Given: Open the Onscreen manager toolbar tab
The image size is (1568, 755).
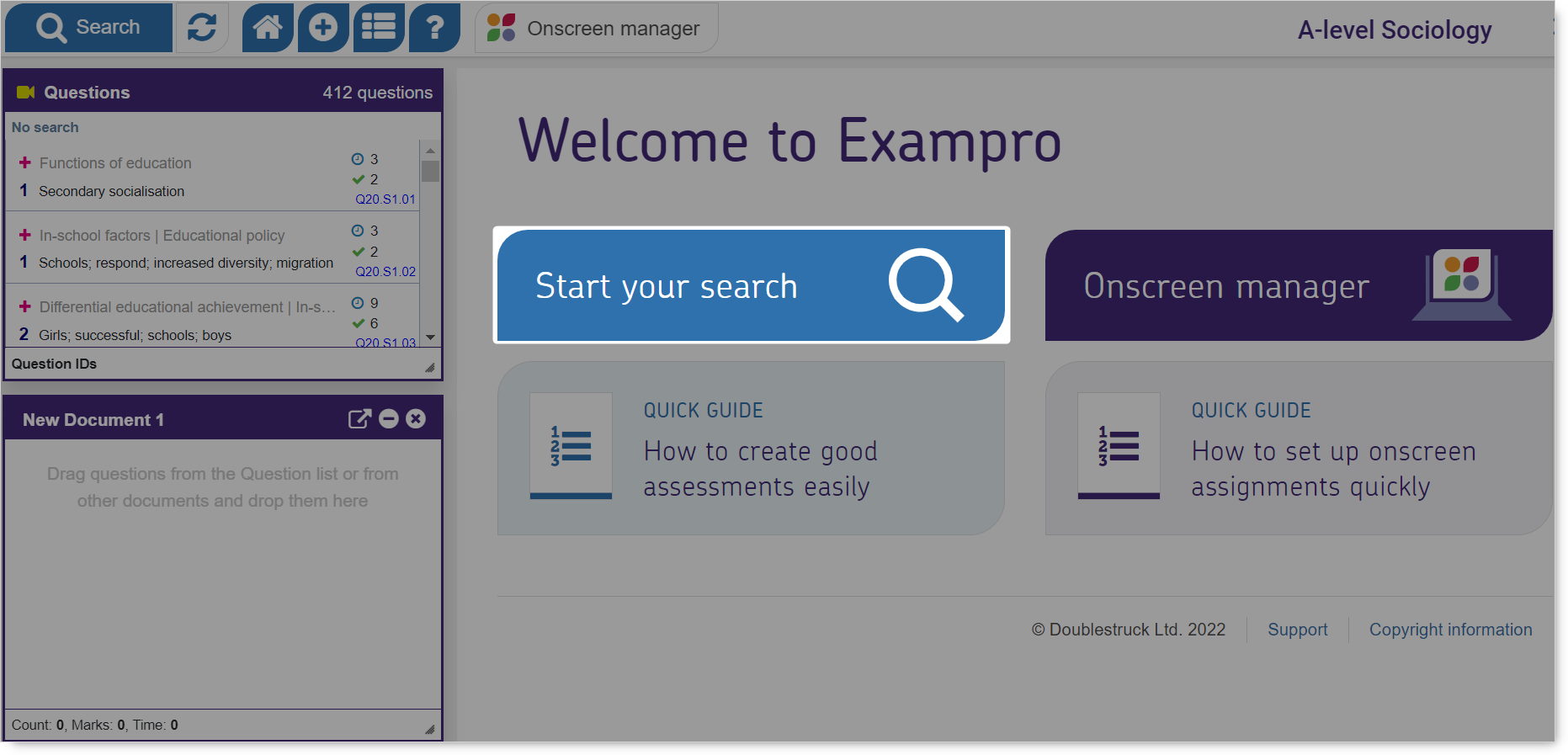Looking at the screenshot, I should point(596,29).
